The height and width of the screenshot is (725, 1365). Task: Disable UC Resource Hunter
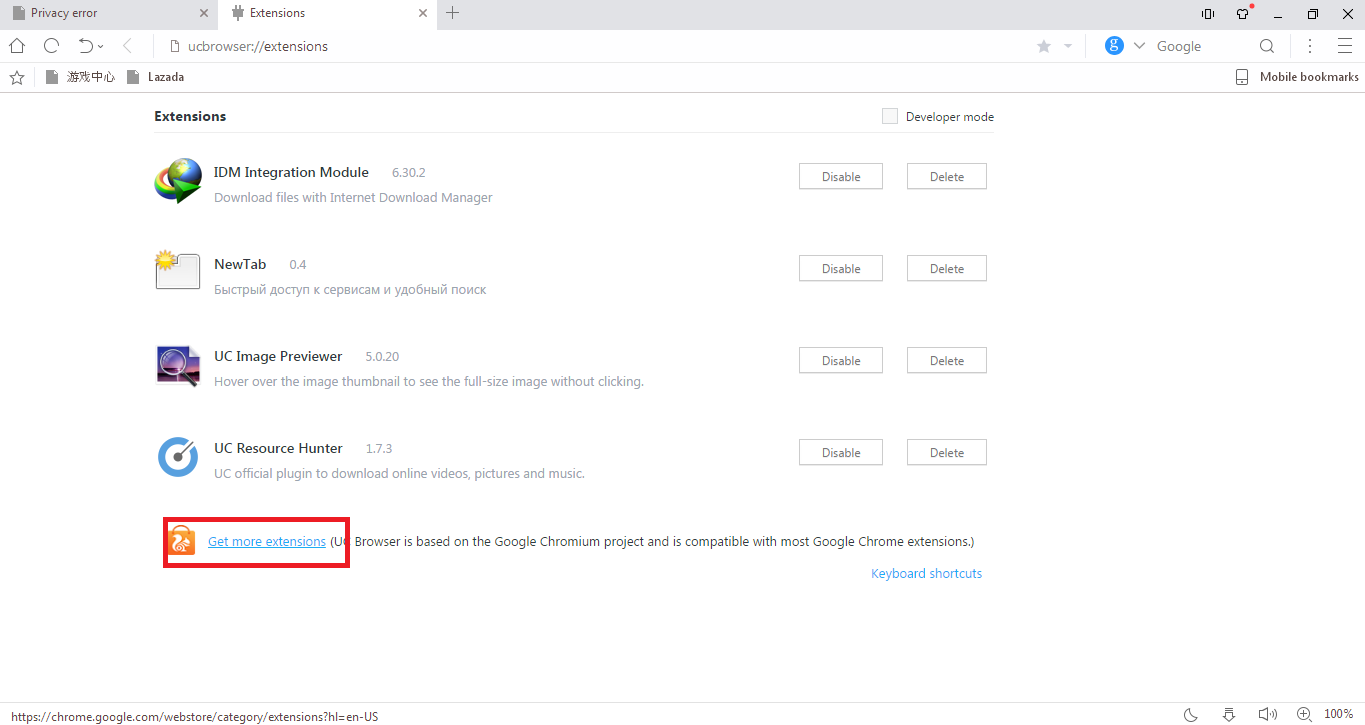point(841,453)
